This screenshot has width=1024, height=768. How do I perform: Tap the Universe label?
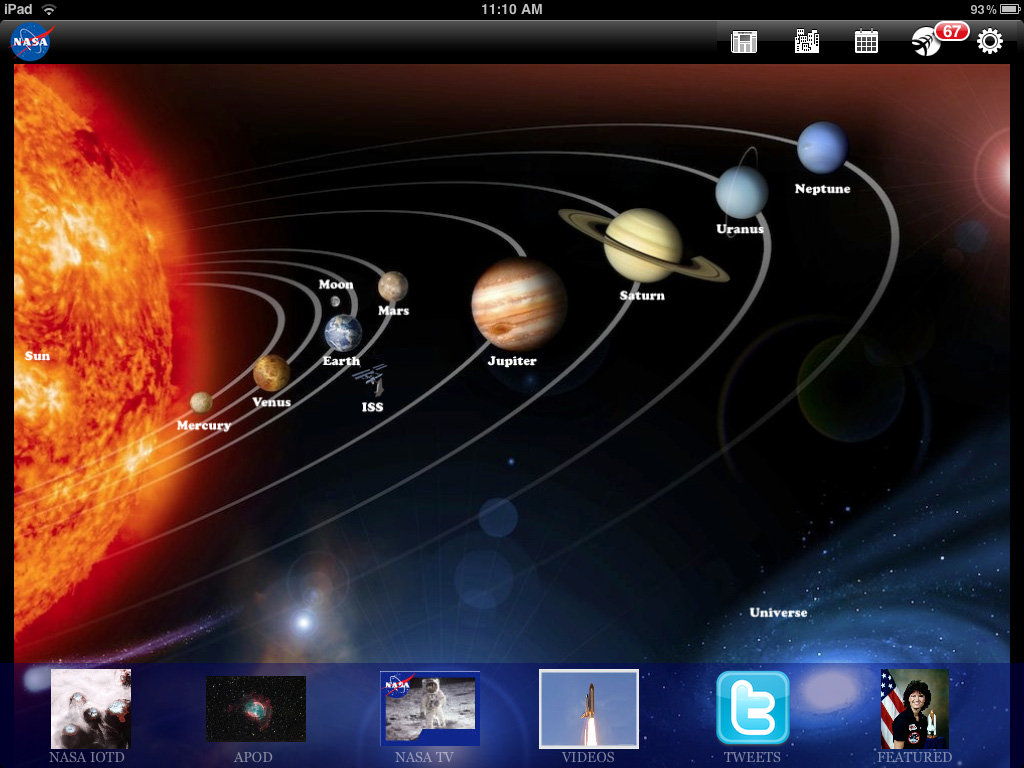(778, 612)
